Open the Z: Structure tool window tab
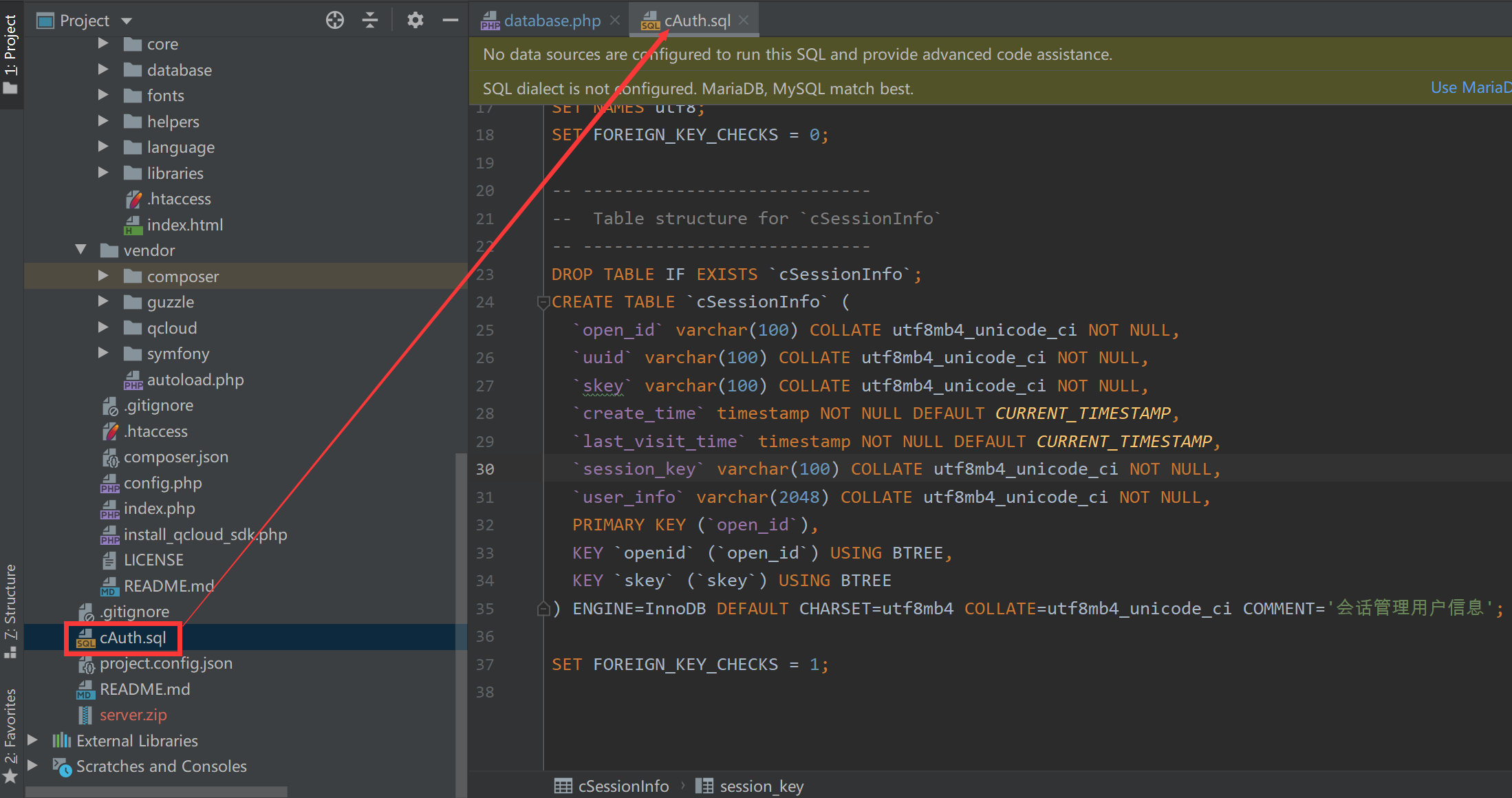 click(x=10, y=611)
